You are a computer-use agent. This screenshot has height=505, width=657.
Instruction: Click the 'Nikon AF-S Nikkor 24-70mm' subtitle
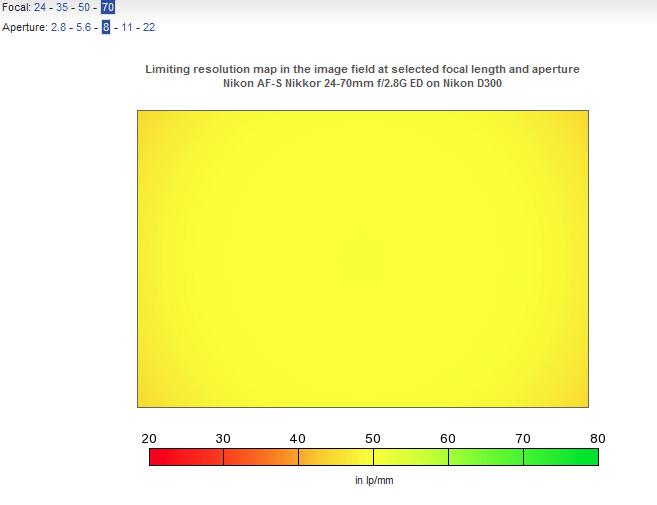pos(362,83)
